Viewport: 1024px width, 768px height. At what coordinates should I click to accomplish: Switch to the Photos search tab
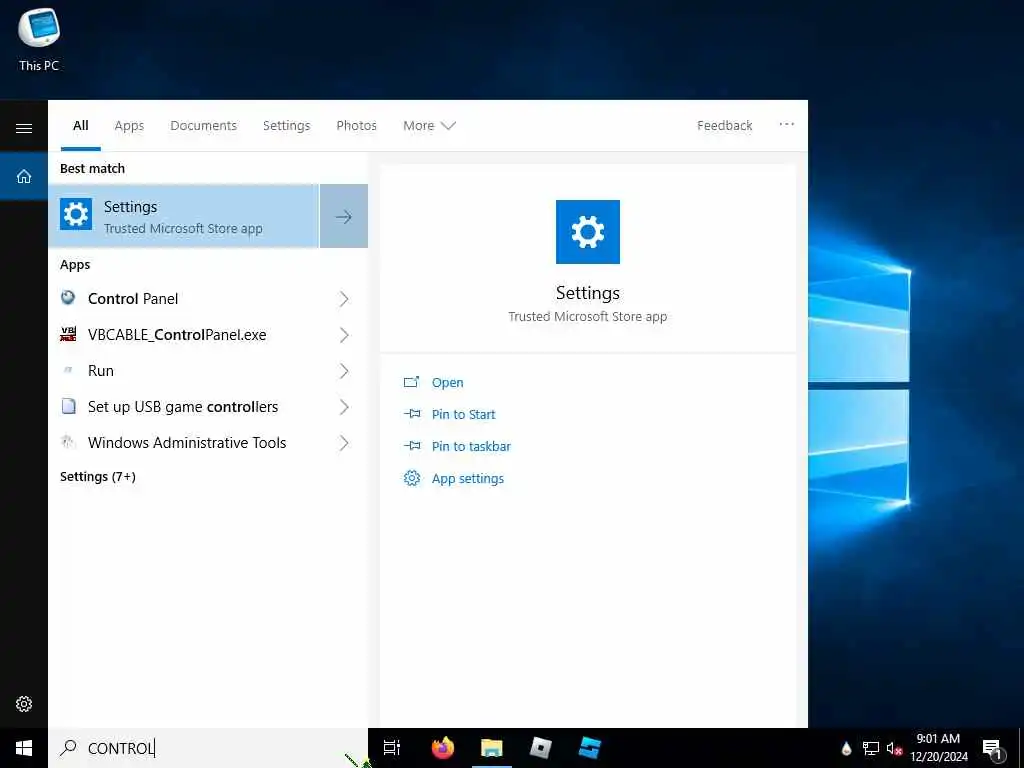(x=357, y=125)
